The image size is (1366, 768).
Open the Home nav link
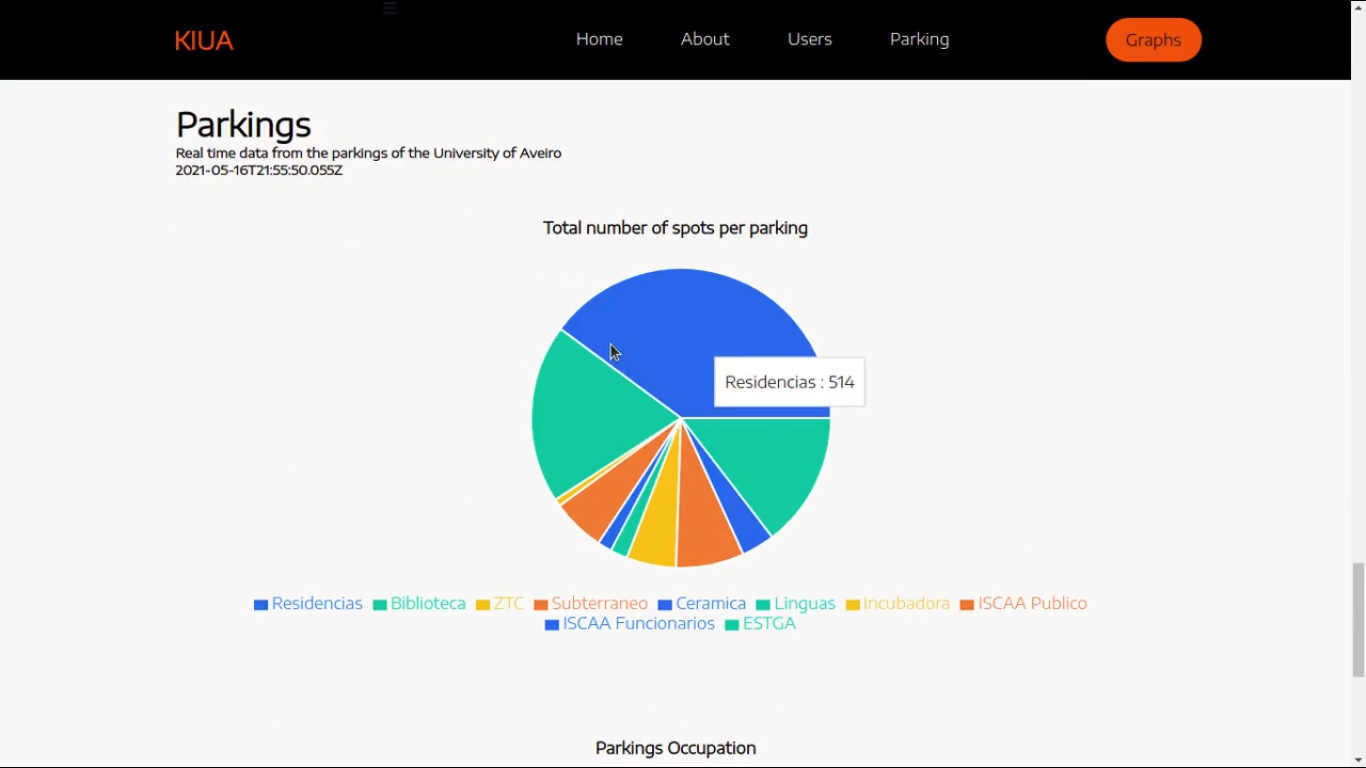tap(599, 39)
